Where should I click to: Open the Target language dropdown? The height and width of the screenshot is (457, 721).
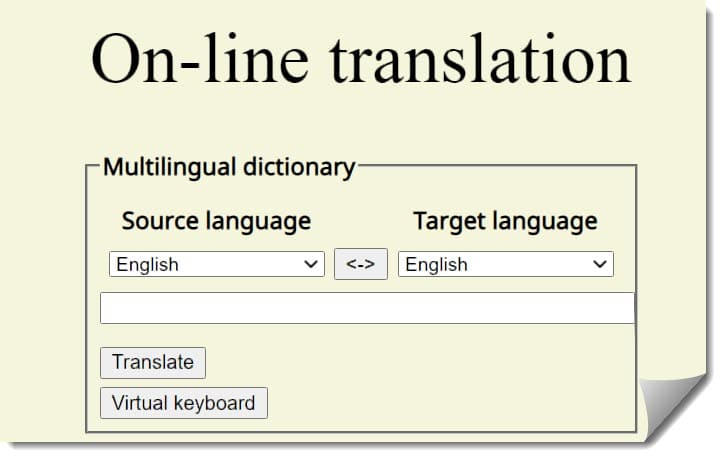coord(506,264)
